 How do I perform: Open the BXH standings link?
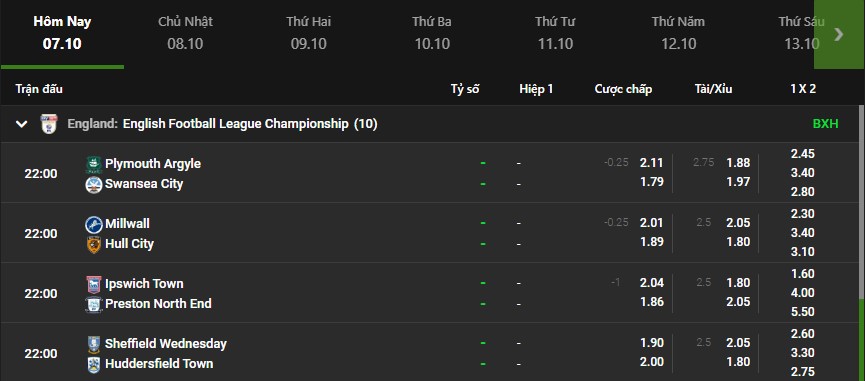[825, 124]
